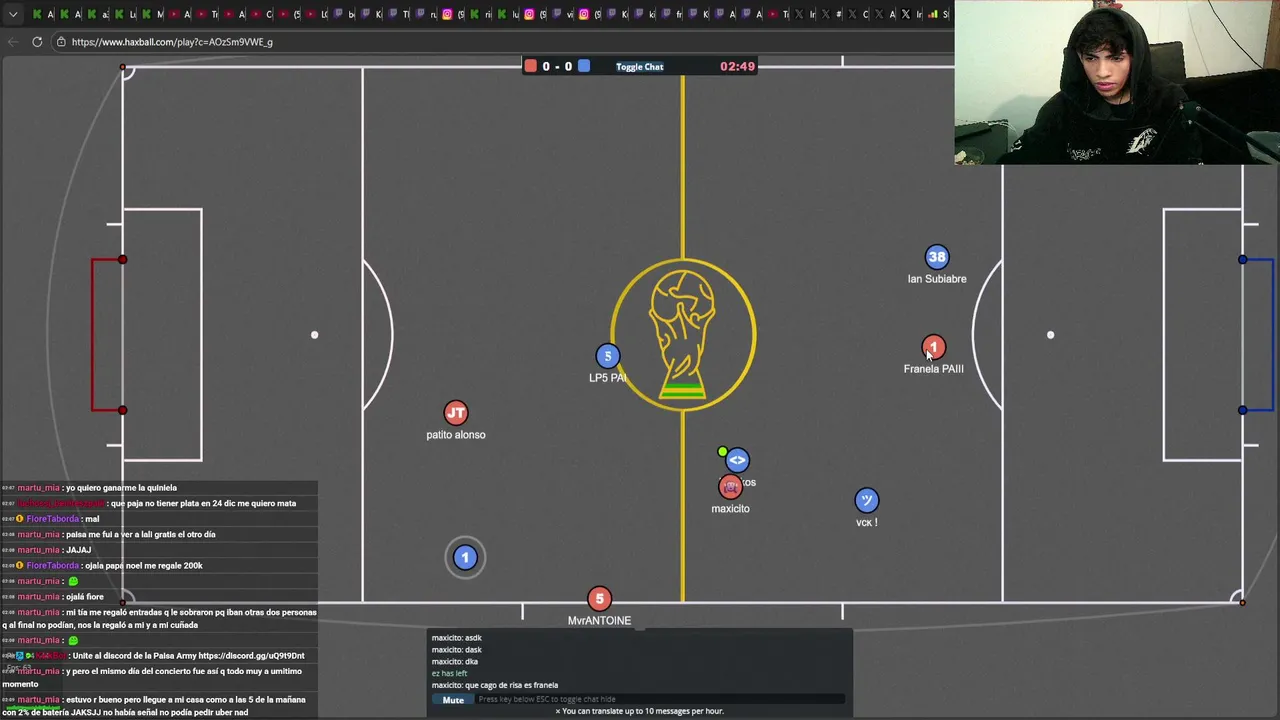Click 'maxicito: que cago de risa es franela'

[495, 685]
